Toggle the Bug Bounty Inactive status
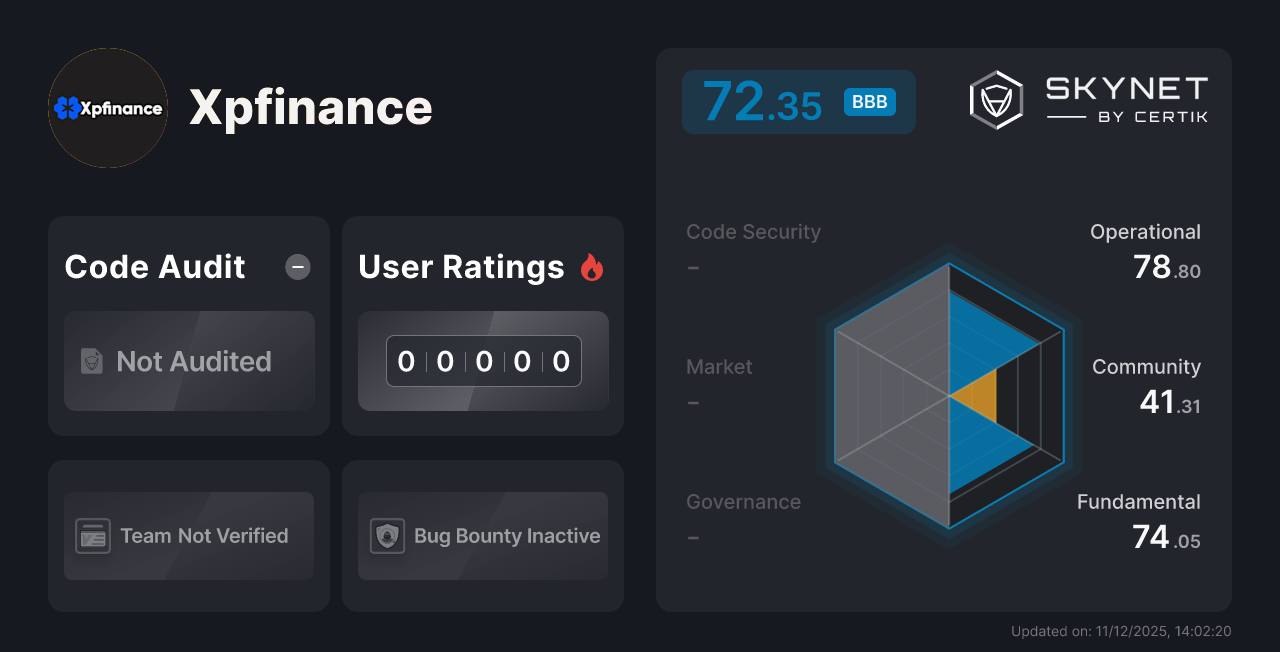The image size is (1280, 652). (x=482, y=536)
